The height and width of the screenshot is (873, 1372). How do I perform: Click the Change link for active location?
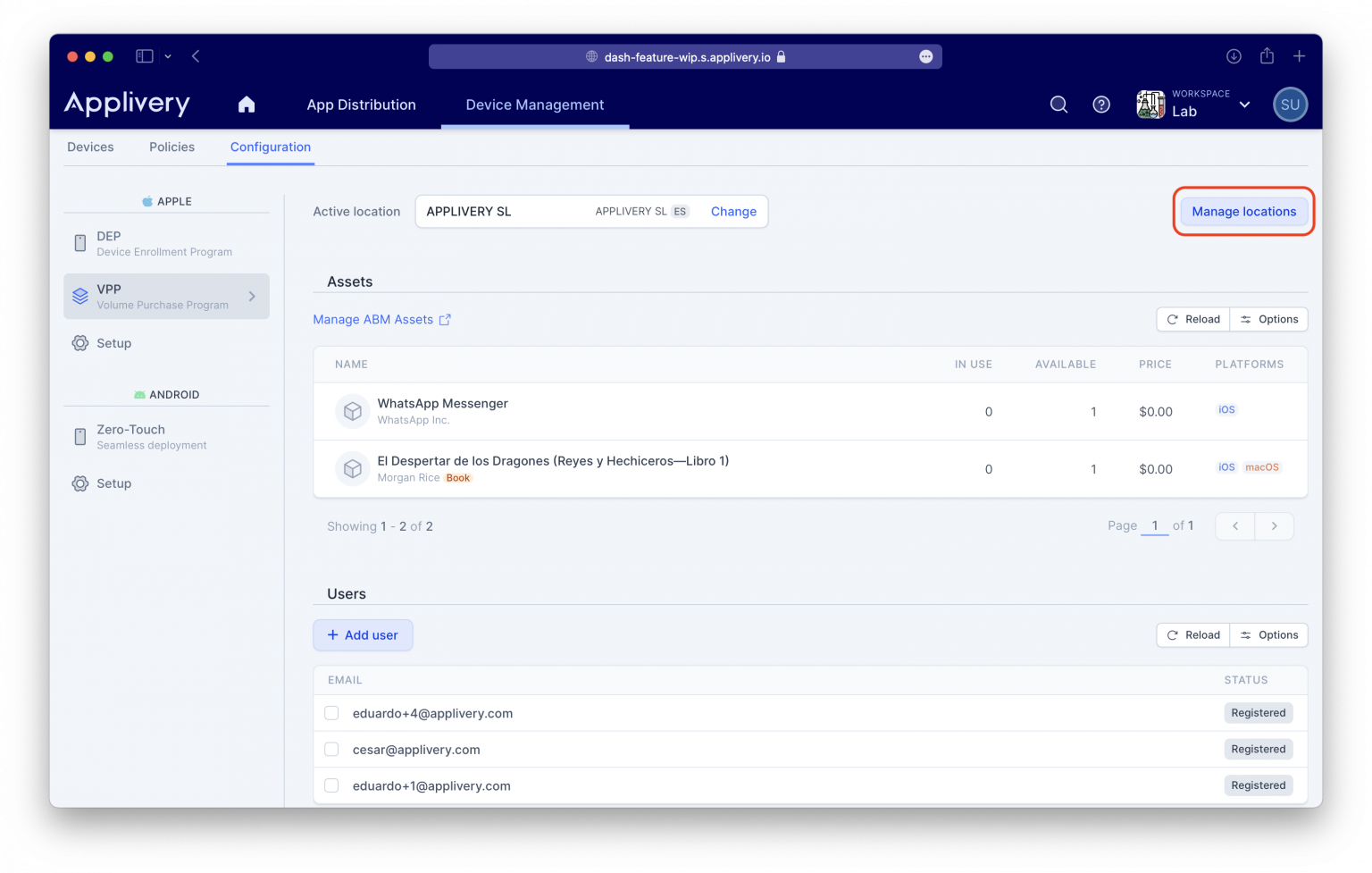click(732, 211)
